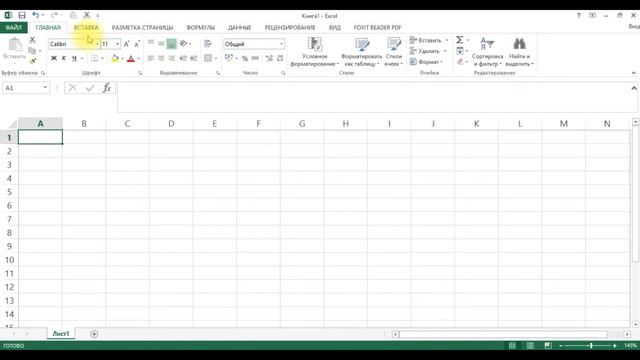The height and width of the screenshot is (360, 640).
Task: Open the Формат cells menu
Action: click(x=427, y=62)
